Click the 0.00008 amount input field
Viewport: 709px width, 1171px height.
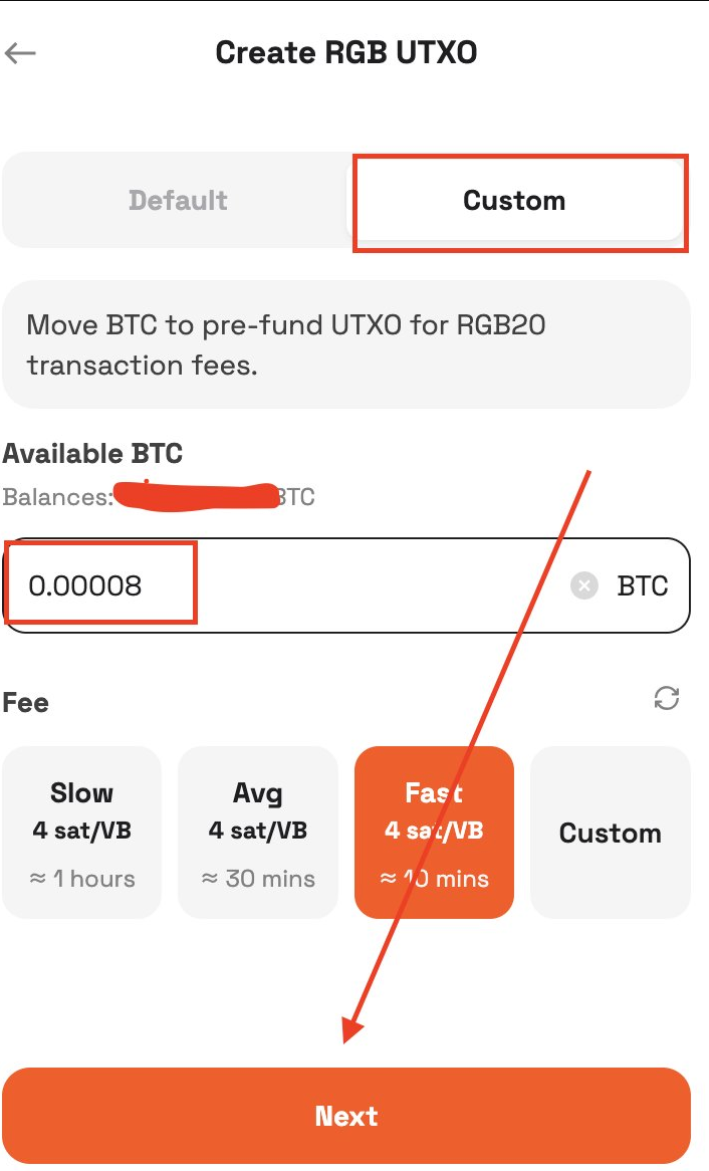click(x=347, y=586)
